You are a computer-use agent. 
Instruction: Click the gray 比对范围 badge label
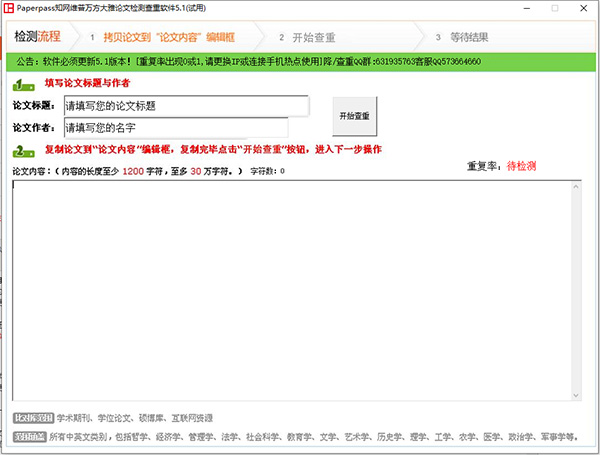[33, 418]
